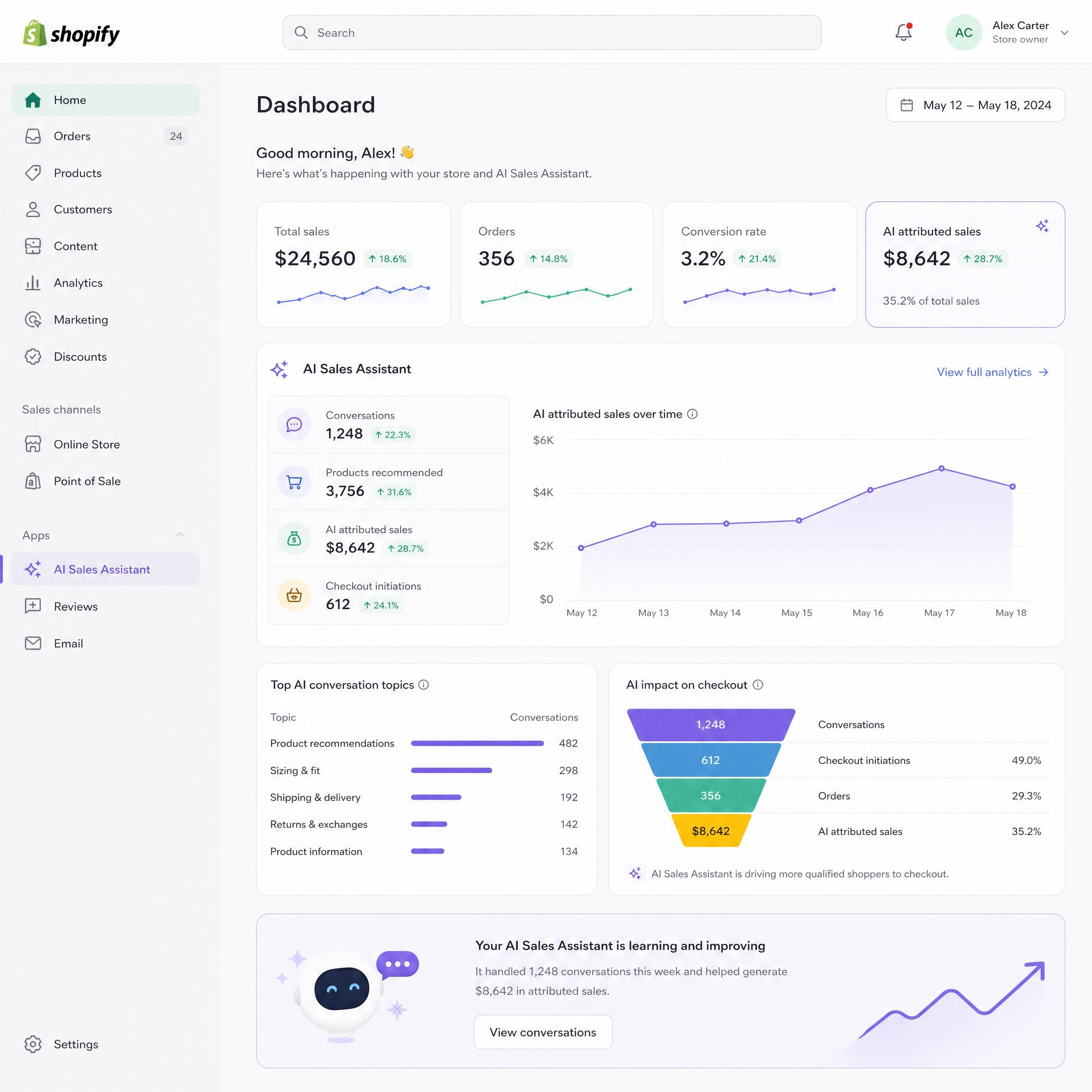Open the notifications bell
The width and height of the screenshot is (1092, 1092).
click(903, 32)
